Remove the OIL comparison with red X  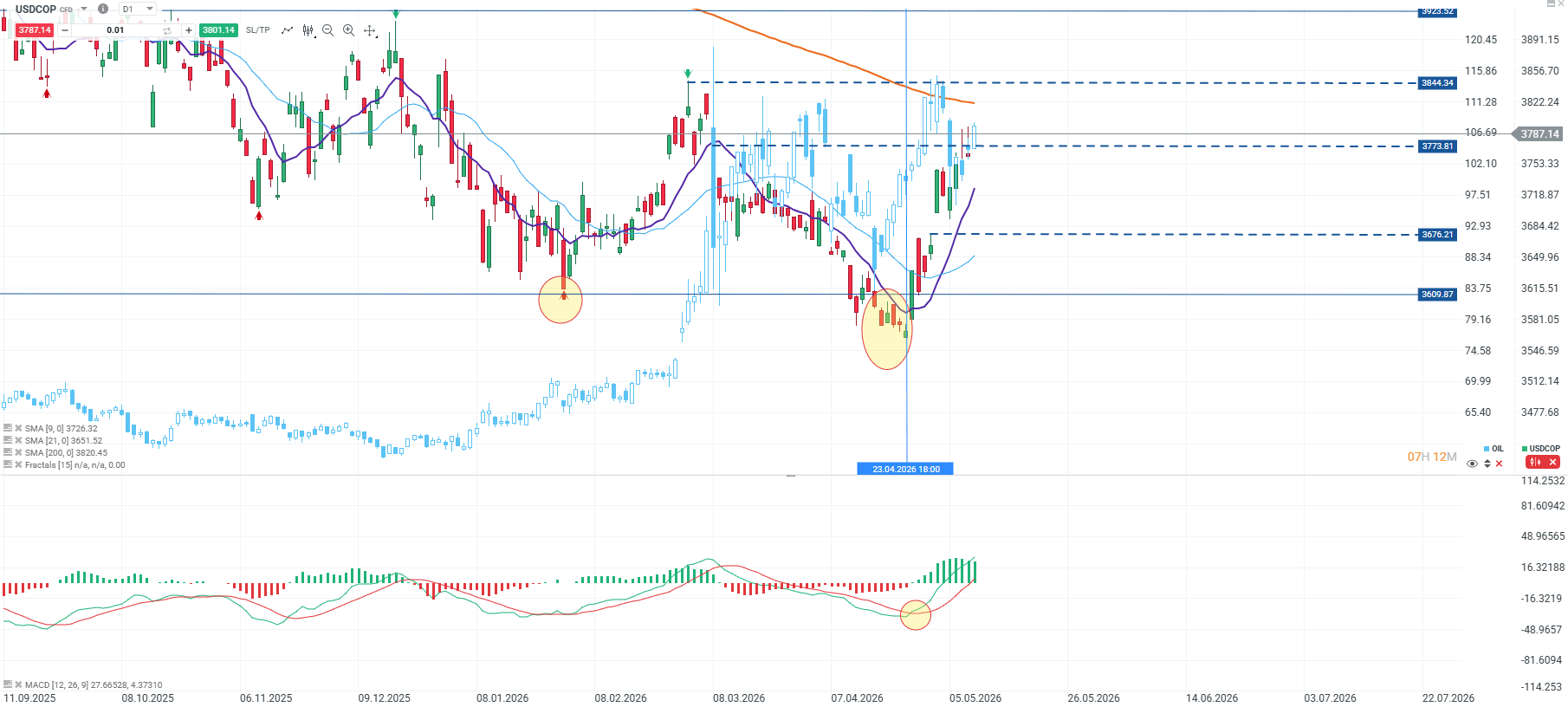click(x=1500, y=464)
